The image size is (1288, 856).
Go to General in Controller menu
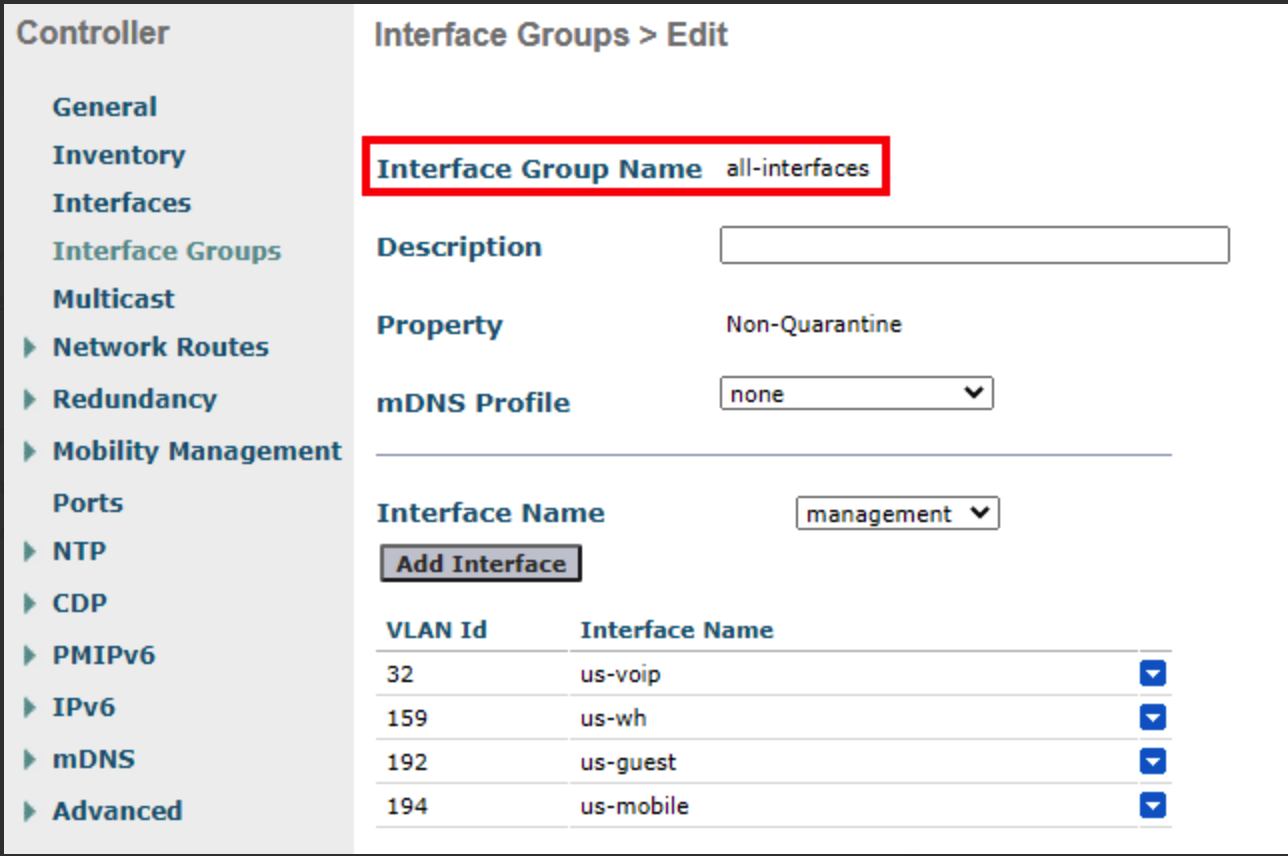coord(105,107)
